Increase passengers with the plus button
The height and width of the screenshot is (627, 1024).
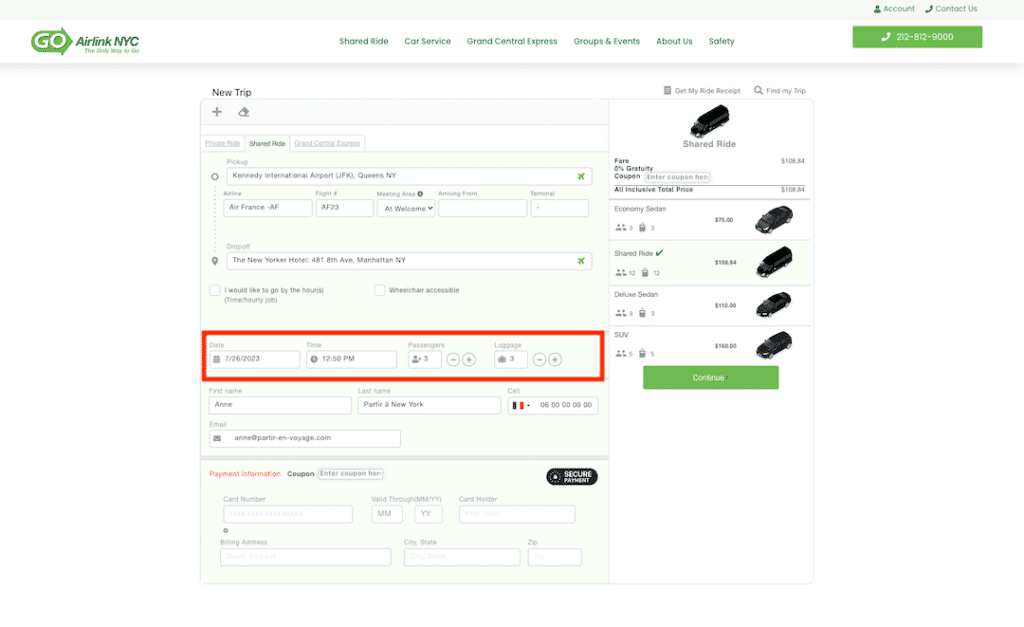pos(469,360)
